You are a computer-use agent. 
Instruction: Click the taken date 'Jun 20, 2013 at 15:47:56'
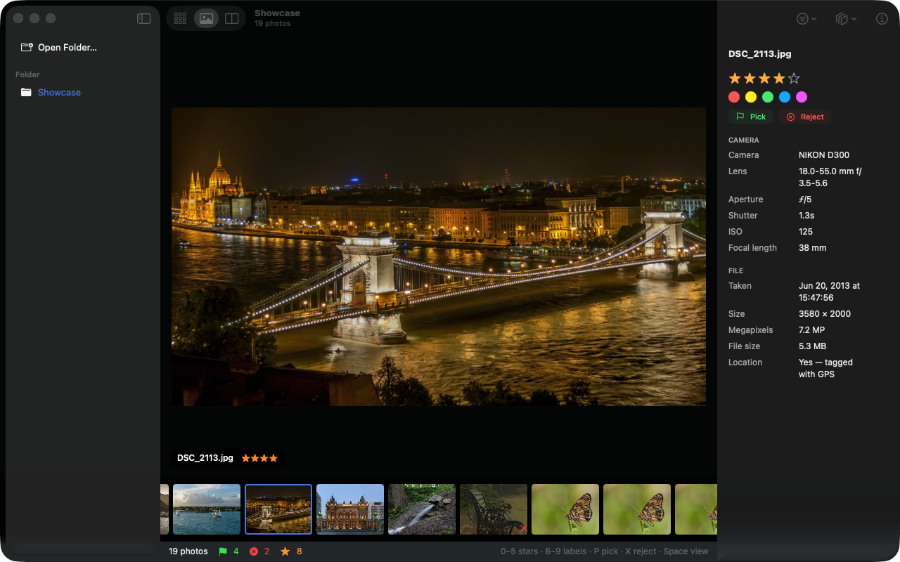pos(829,292)
